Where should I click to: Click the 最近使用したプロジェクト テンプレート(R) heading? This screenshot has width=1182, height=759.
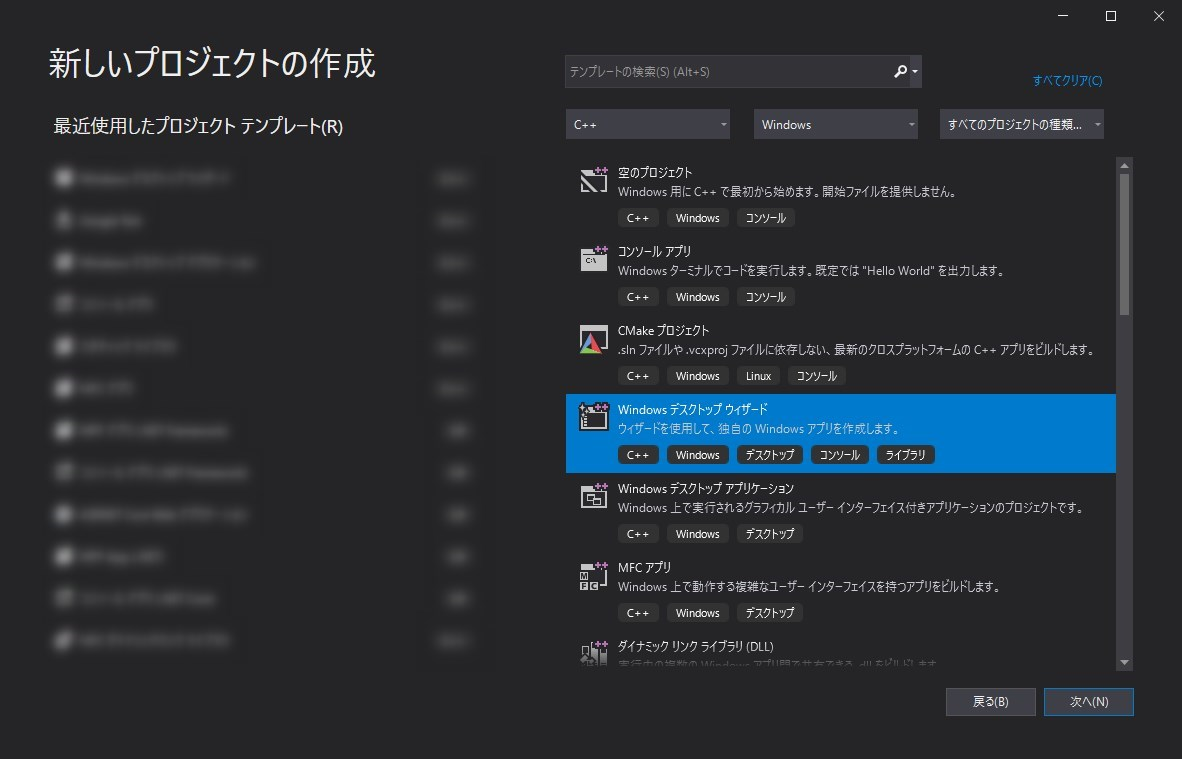coord(198,126)
